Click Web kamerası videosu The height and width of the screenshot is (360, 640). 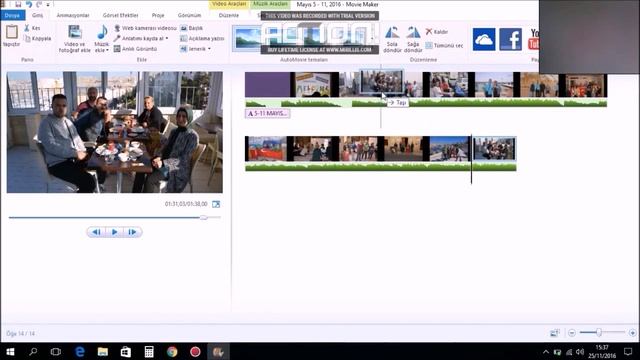click(x=145, y=28)
